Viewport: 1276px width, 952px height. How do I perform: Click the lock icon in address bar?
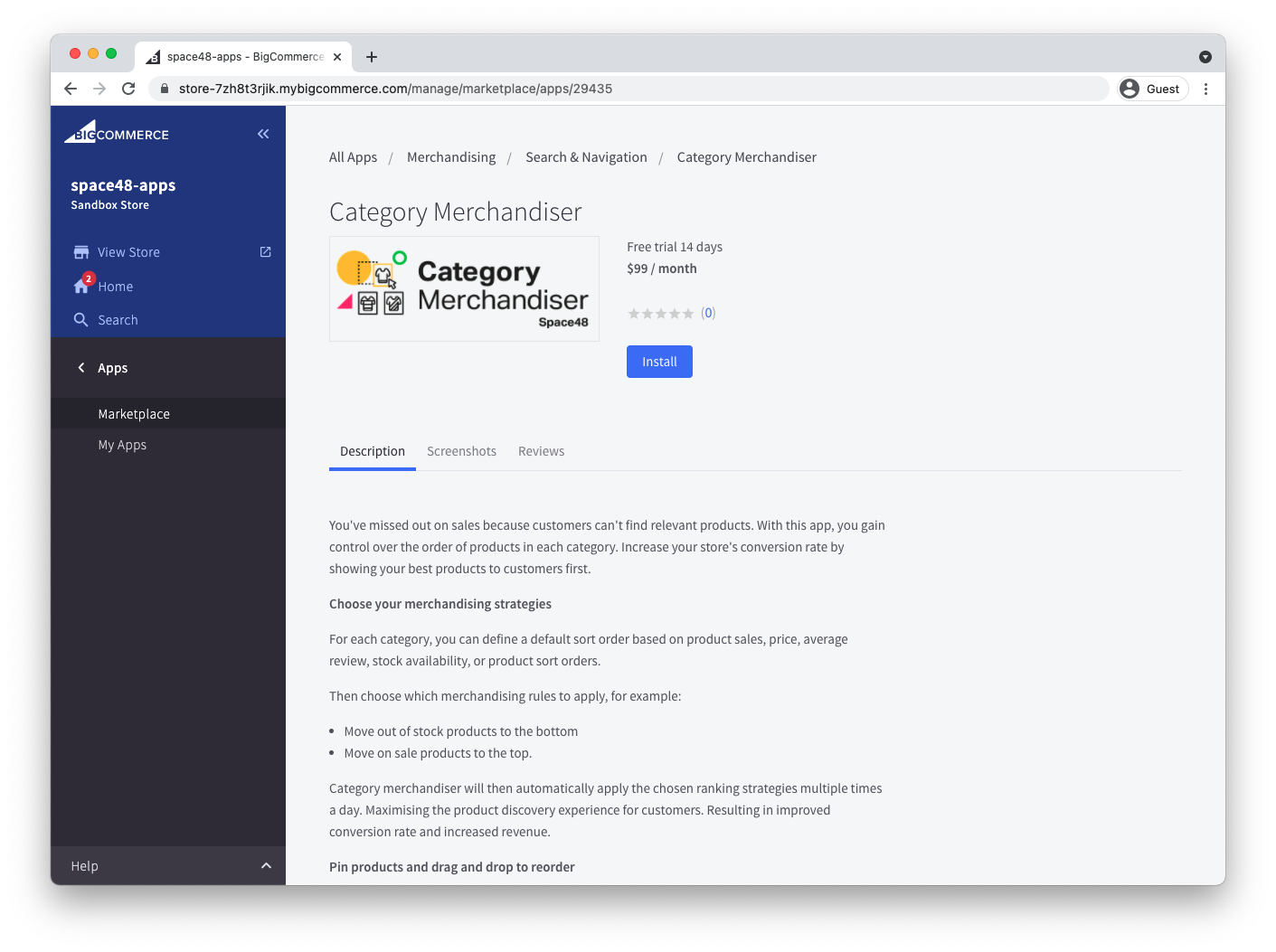165,89
